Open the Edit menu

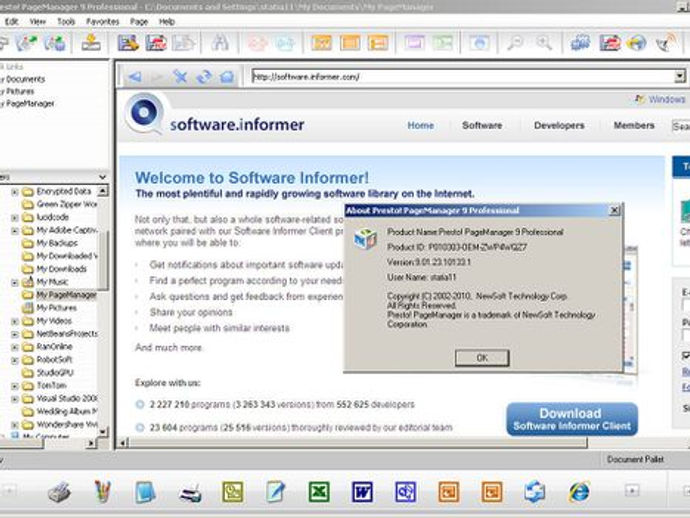(x=11, y=22)
